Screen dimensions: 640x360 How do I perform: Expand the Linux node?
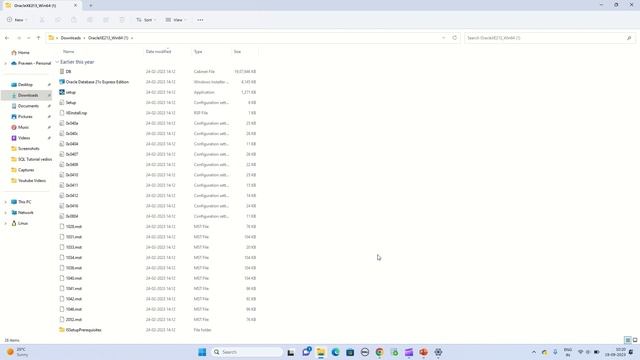coord(5,223)
